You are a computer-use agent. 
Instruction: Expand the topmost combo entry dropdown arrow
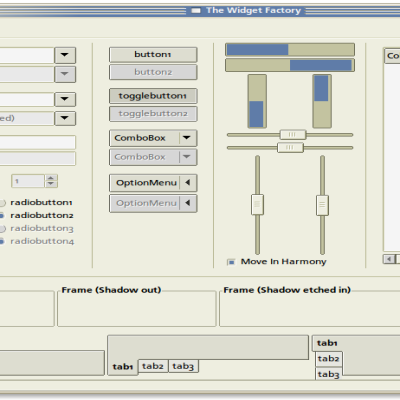tap(65, 55)
